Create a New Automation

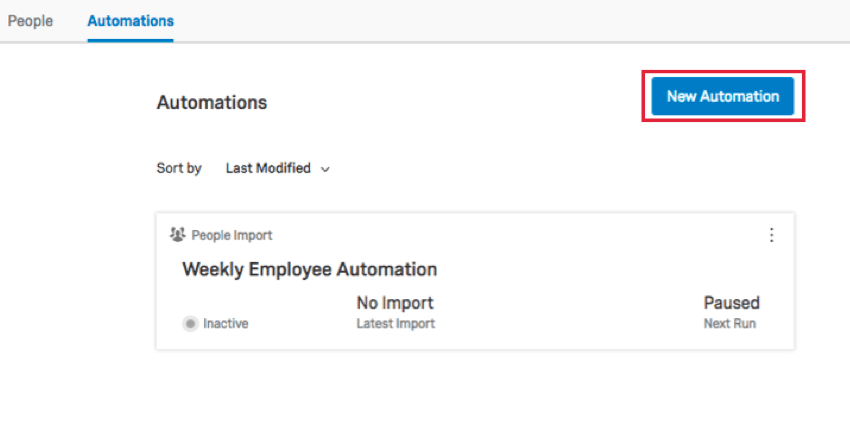pyautogui.click(x=723, y=96)
